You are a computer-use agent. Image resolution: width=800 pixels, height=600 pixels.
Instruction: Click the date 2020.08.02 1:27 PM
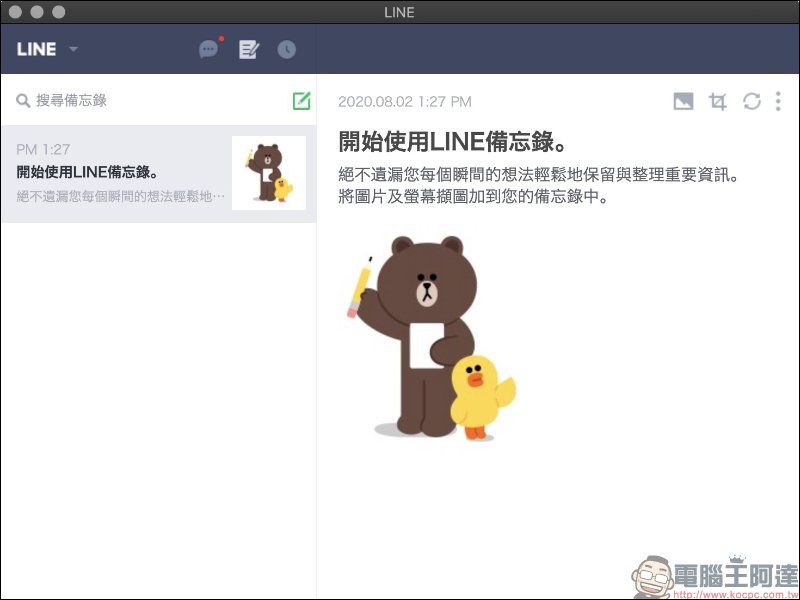coord(405,102)
